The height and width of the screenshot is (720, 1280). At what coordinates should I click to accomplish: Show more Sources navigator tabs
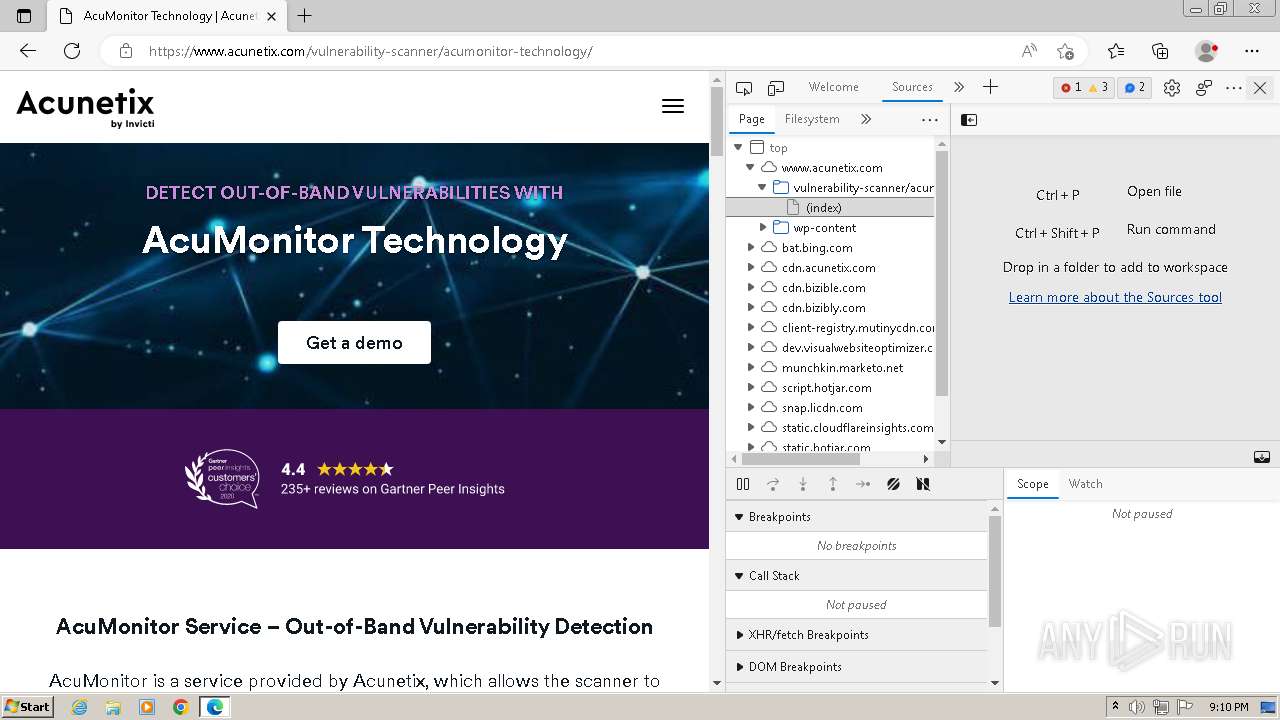click(x=866, y=119)
